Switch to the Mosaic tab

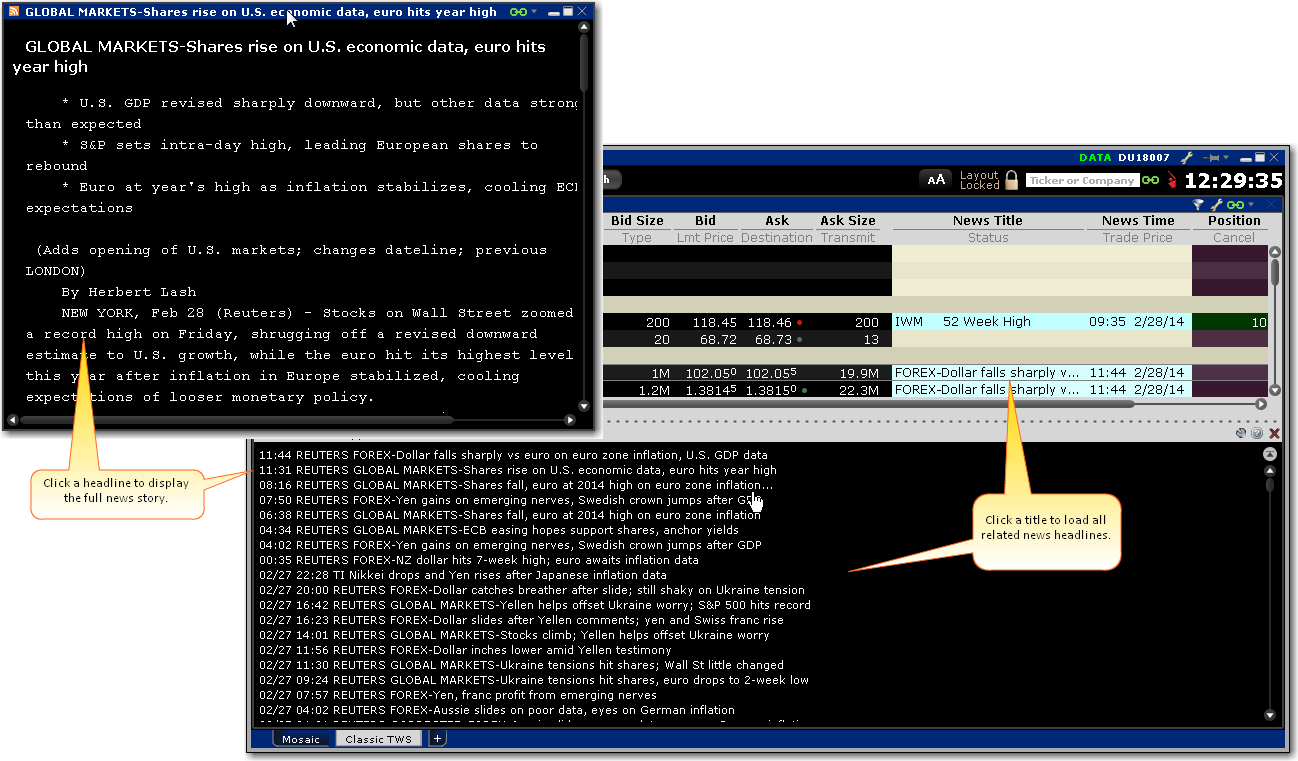tap(301, 739)
